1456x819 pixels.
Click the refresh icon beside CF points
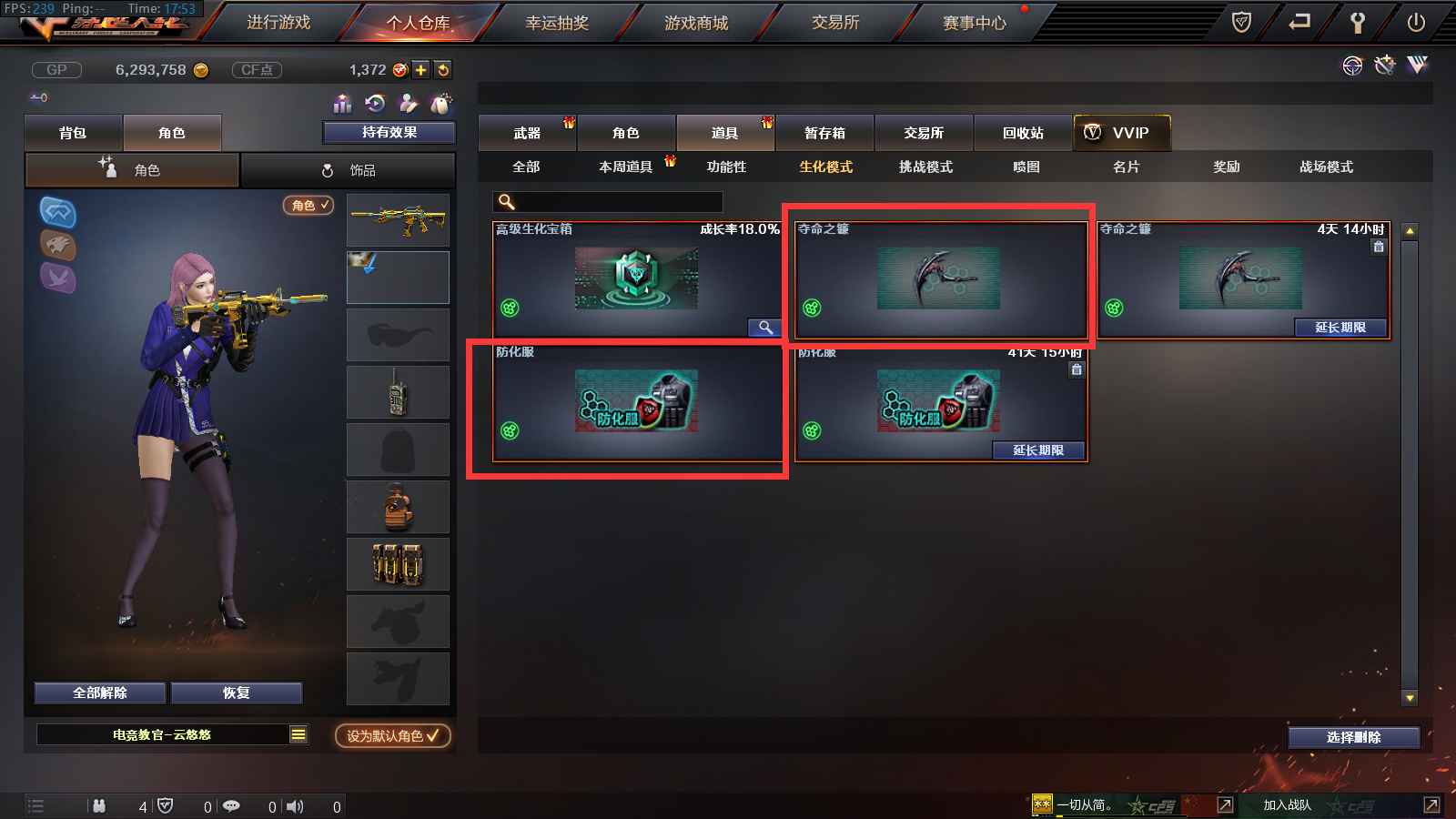click(x=442, y=70)
